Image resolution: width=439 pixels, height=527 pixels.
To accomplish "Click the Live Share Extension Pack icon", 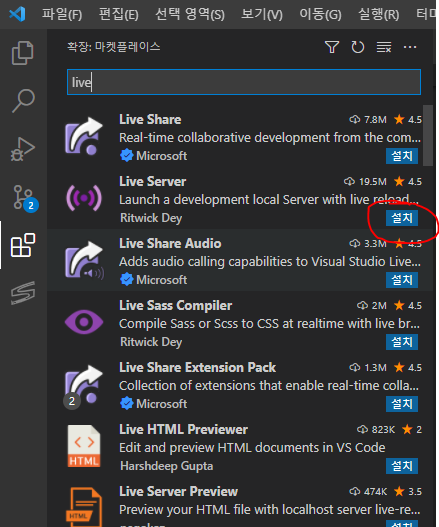I will pyautogui.click(x=83, y=386).
